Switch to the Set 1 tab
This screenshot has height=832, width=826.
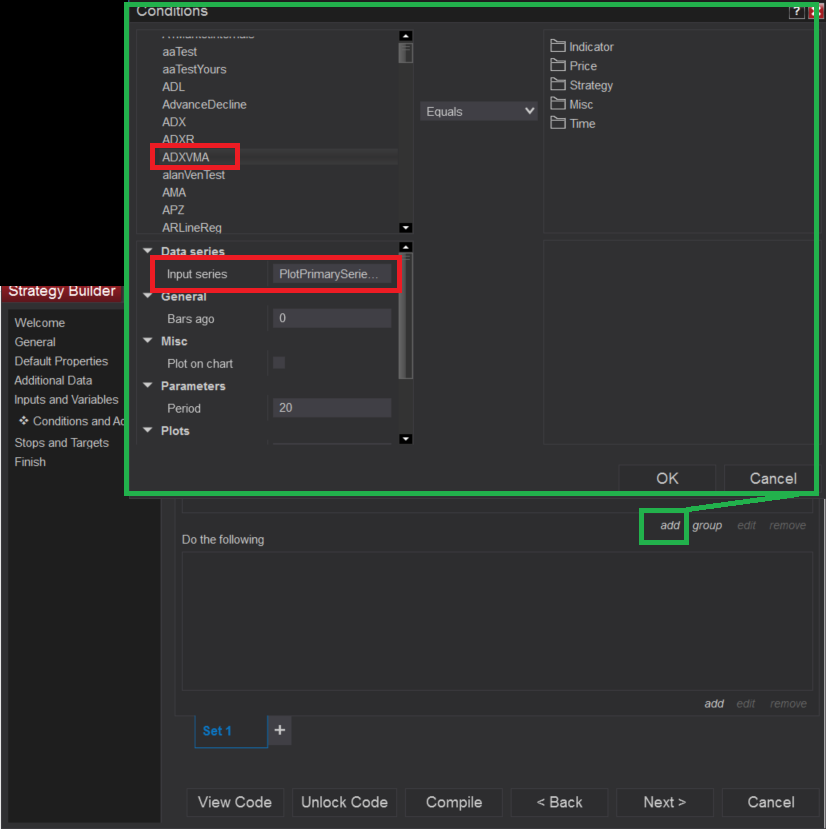click(x=231, y=731)
